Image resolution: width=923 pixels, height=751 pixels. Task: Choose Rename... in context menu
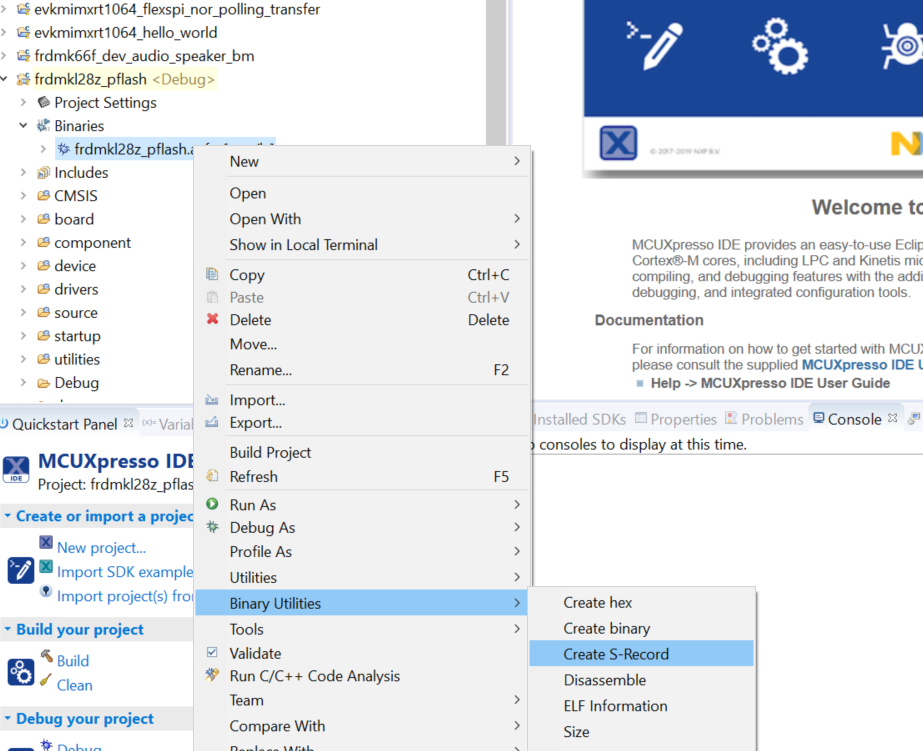point(363,370)
